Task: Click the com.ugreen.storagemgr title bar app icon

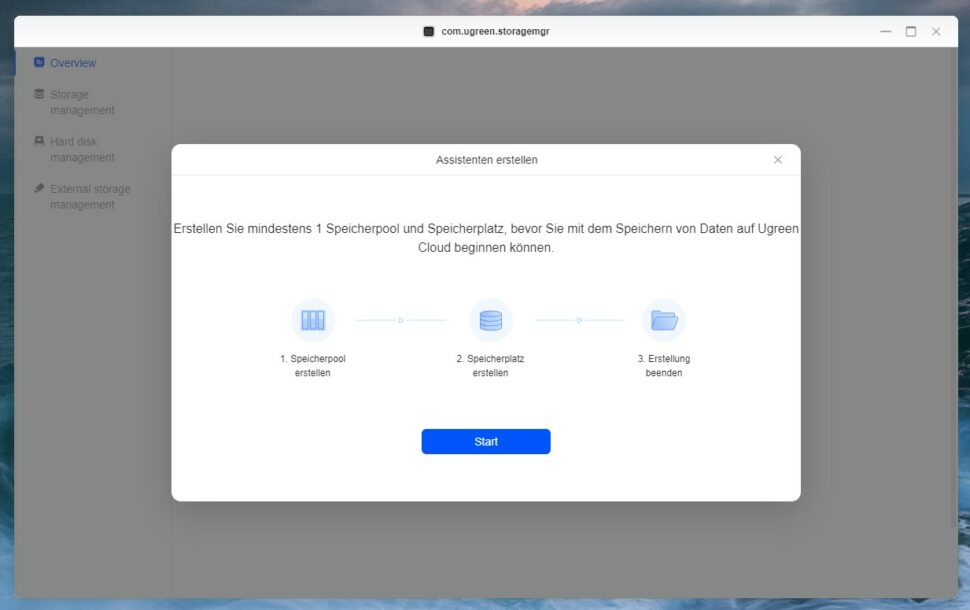Action: click(x=428, y=31)
